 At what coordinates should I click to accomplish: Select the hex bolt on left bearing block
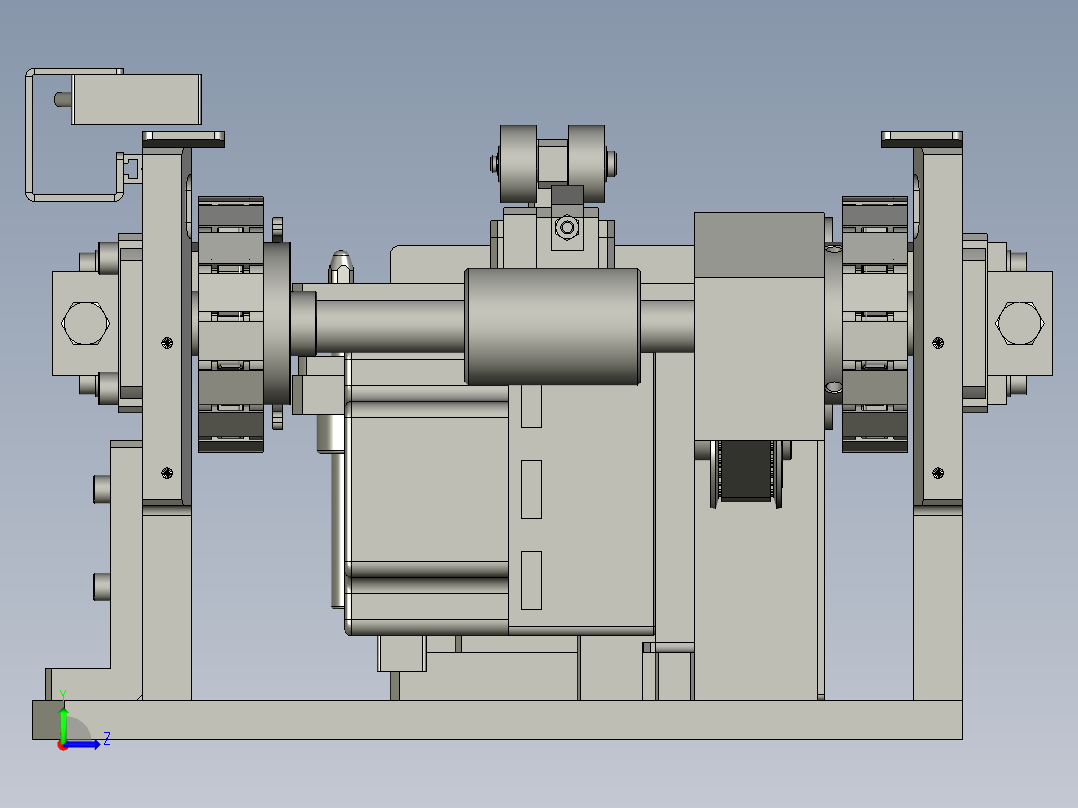(x=85, y=323)
